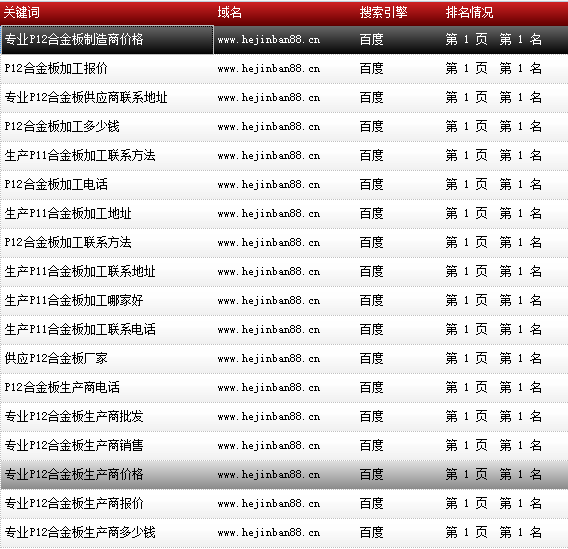This screenshot has height=549, width=568.
Task: Click 百度 in 生产P11合金板加工哪家好 row
Action: 371,300
